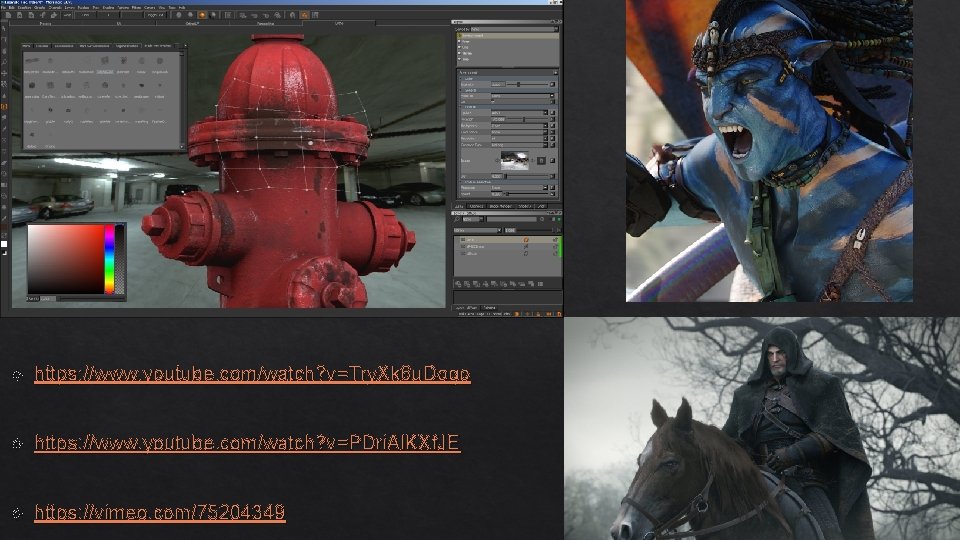Image resolution: width=960 pixels, height=540 pixels.
Task: Open the YouTube link ending PDriAlKXfJE
Action: pos(247,442)
